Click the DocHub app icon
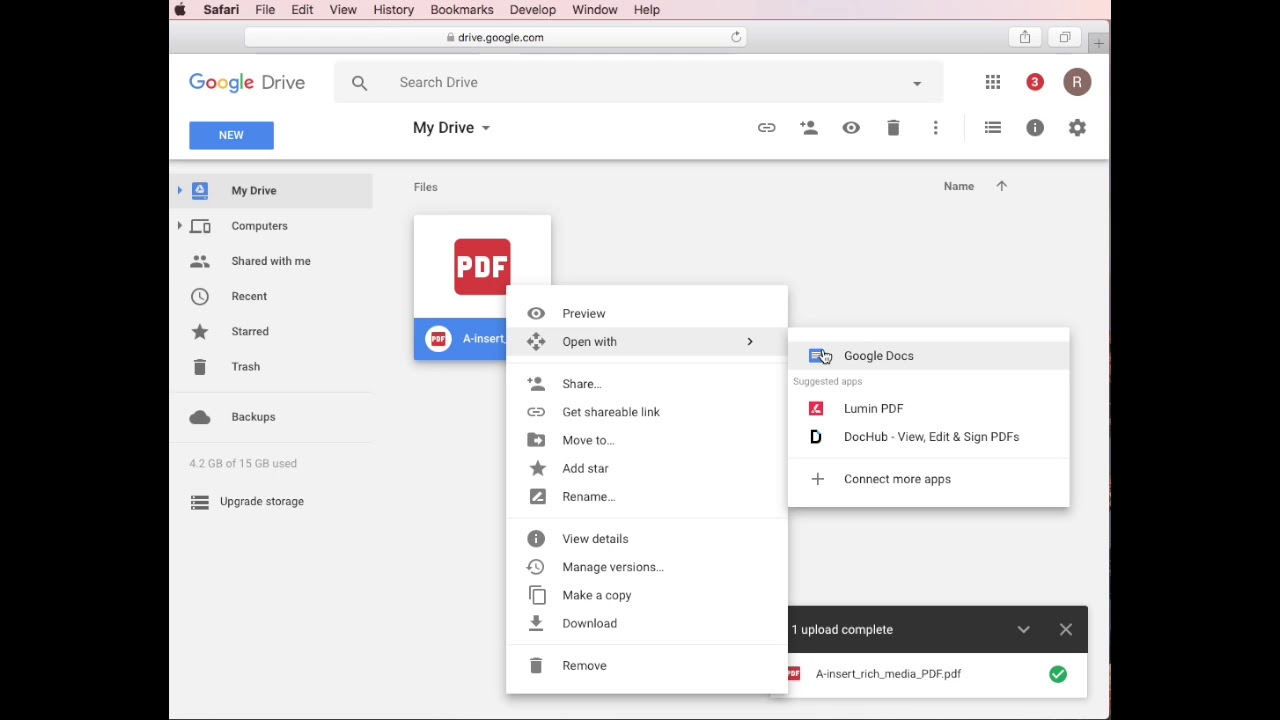 [816, 437]
